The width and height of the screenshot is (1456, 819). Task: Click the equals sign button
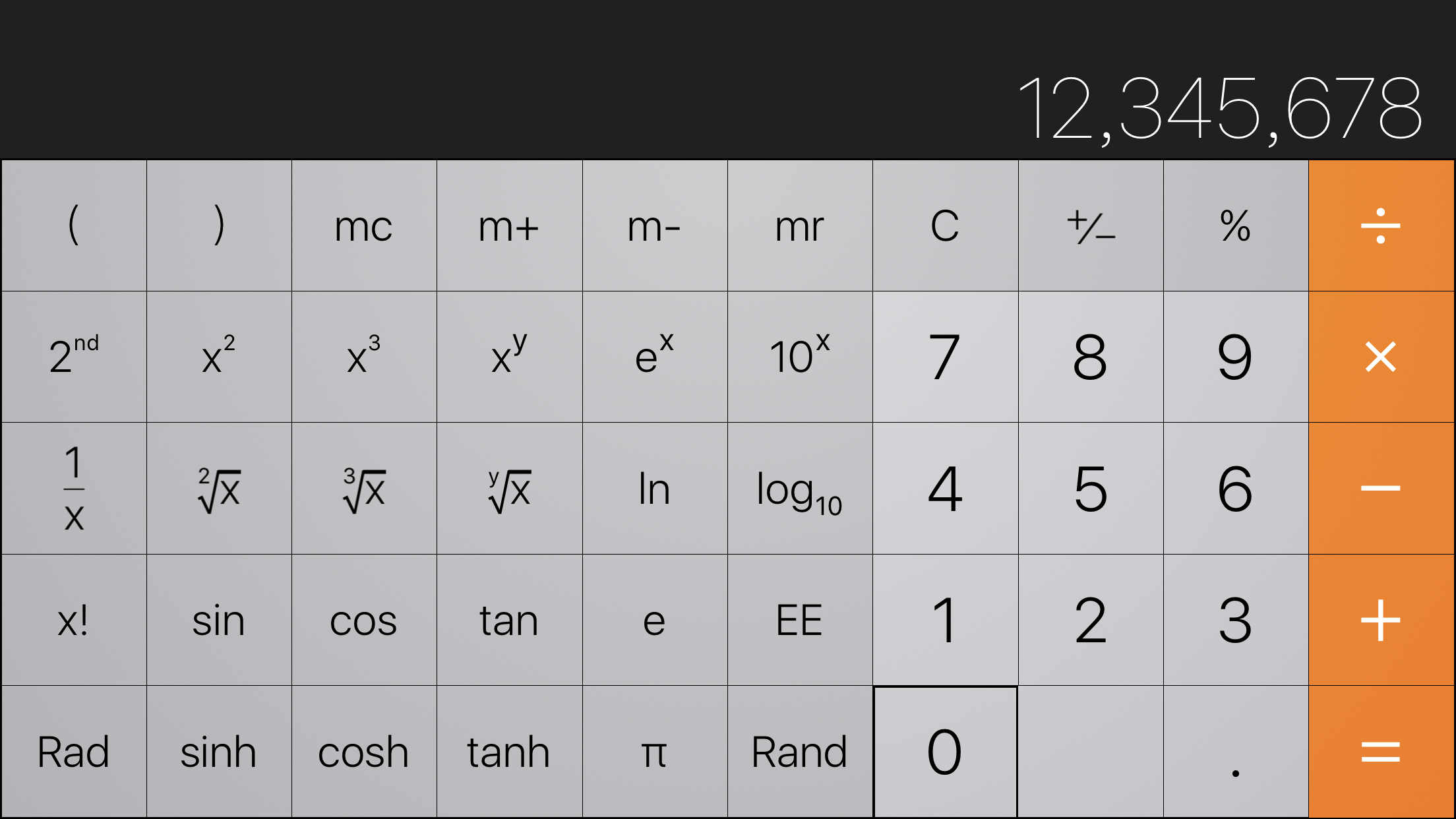coord(1382,752)
